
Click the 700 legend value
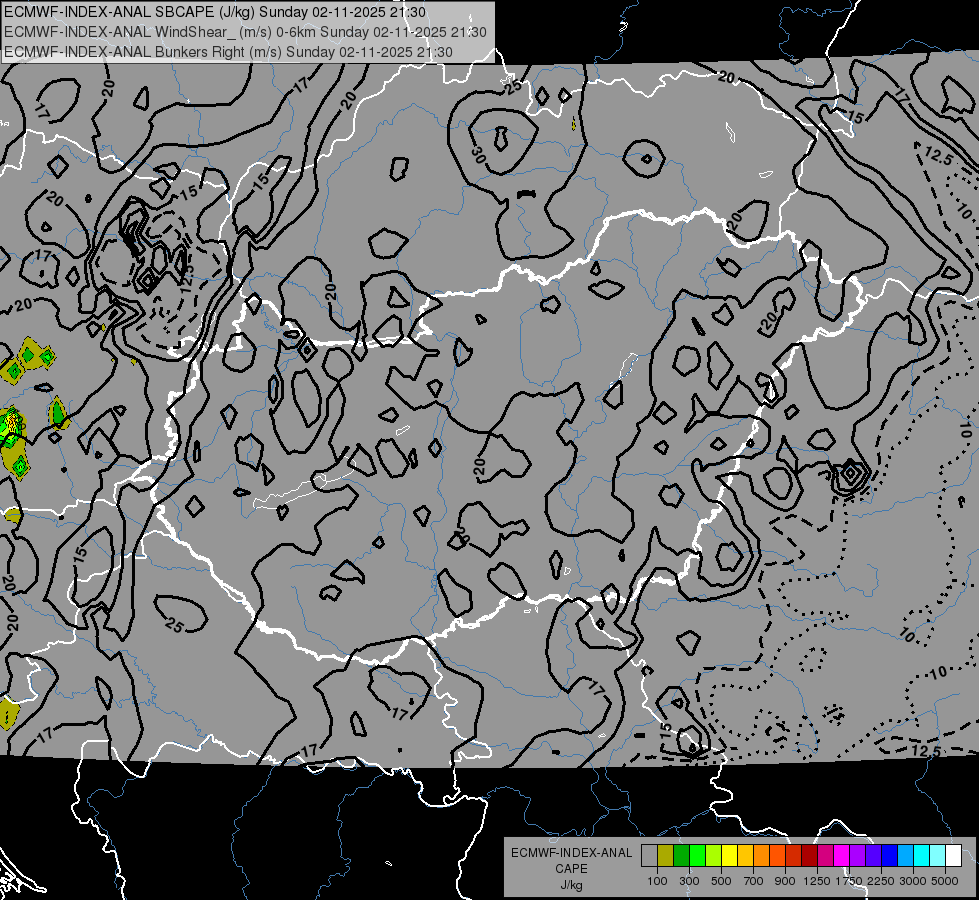pyautogui.click(x=753, y=881)
